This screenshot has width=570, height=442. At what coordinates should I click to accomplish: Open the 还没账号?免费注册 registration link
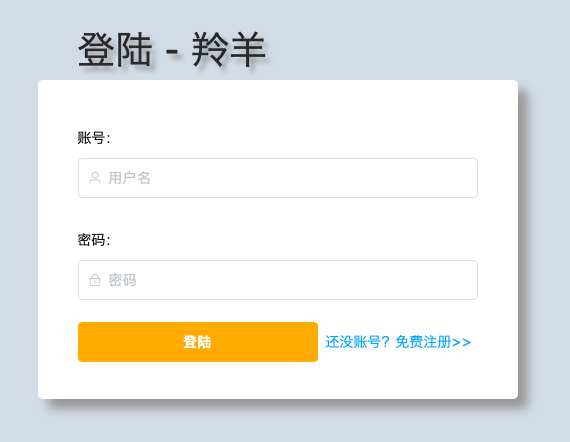pos(398,342)
